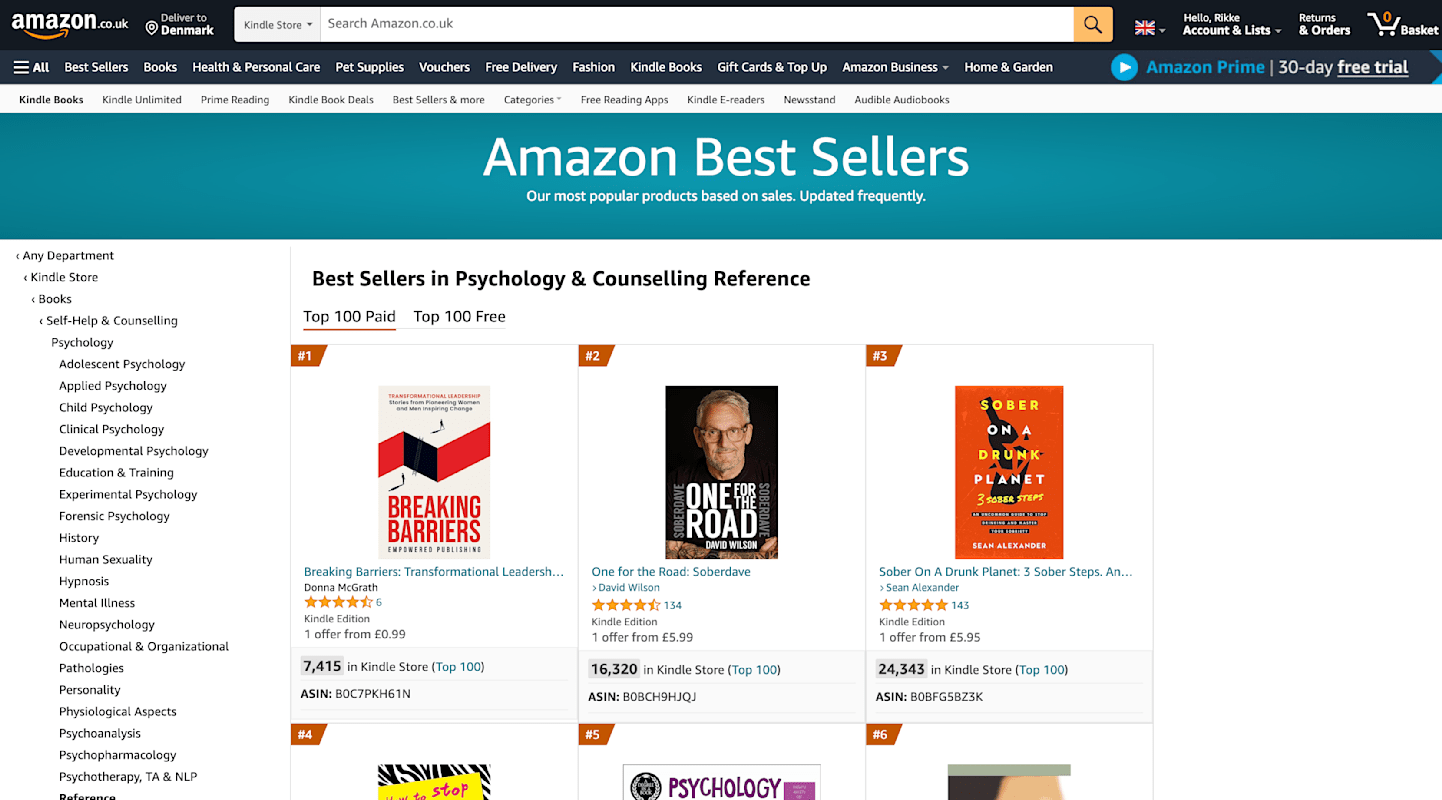The width and height of the screenshot is (1442, 800).
Task: Click the Sober On A Drunk Planet cover
Action: click(x=1008, y=472)
